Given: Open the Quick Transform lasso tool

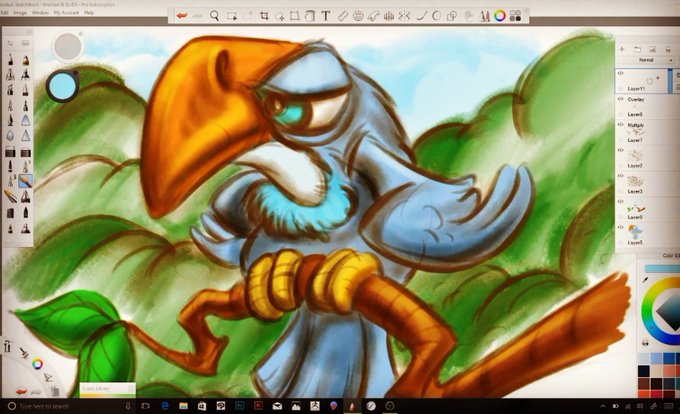Looking at the screenshot, I should click(280, 16).
